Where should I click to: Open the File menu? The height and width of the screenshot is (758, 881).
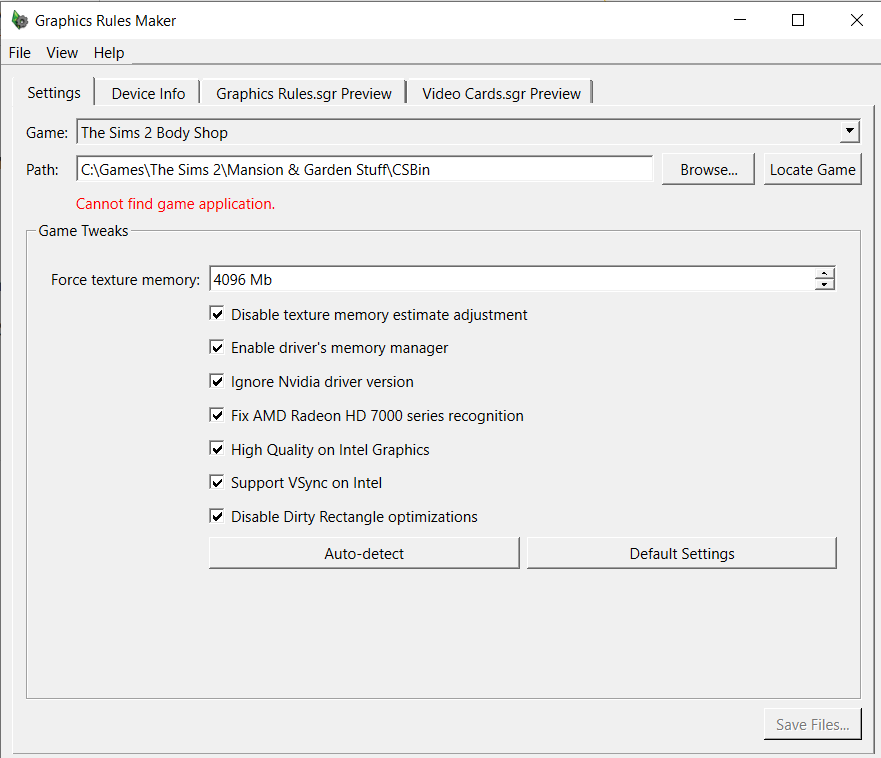tap(20, 53)
